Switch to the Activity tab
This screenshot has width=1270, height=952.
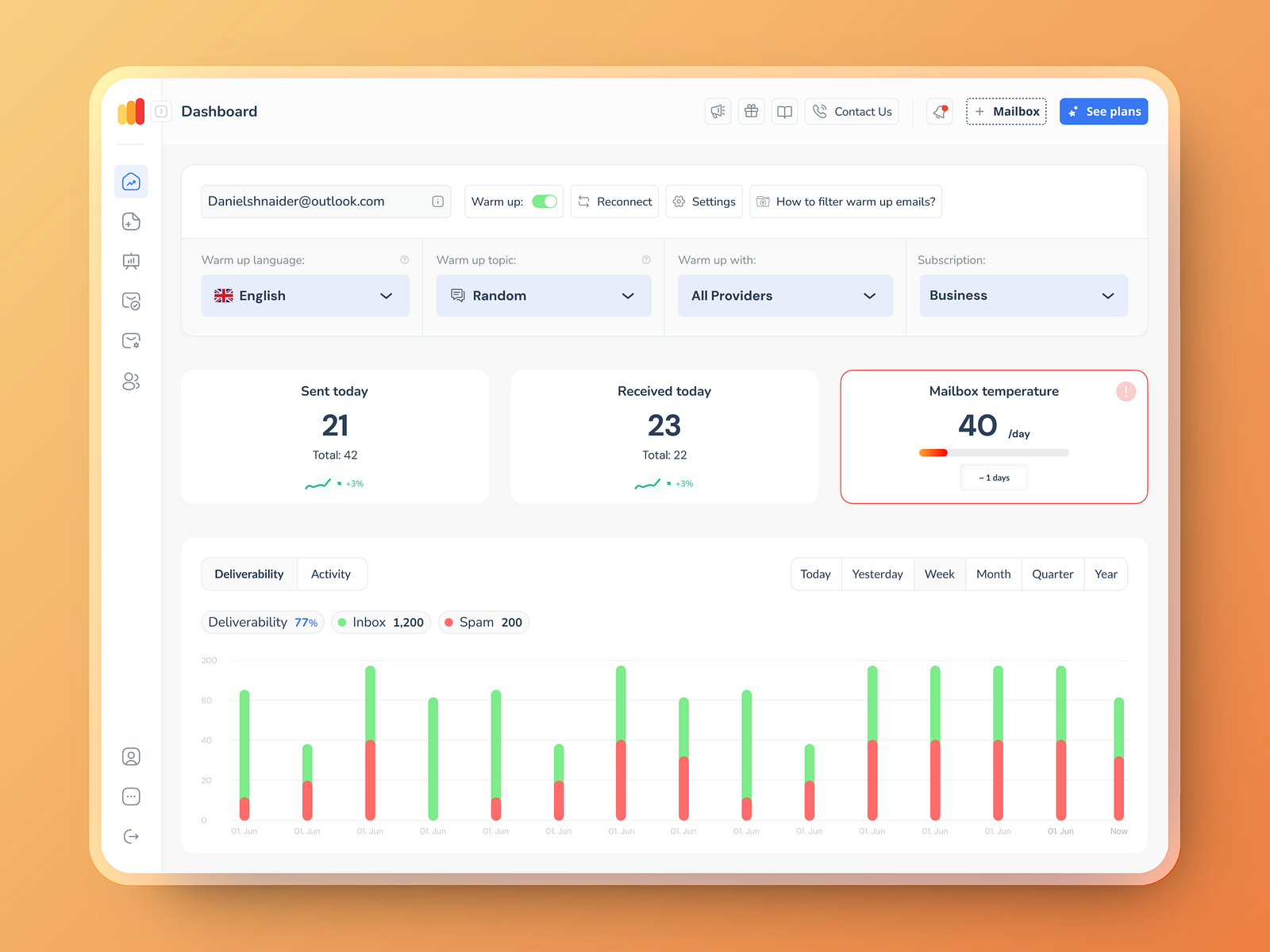pos(331,574)
